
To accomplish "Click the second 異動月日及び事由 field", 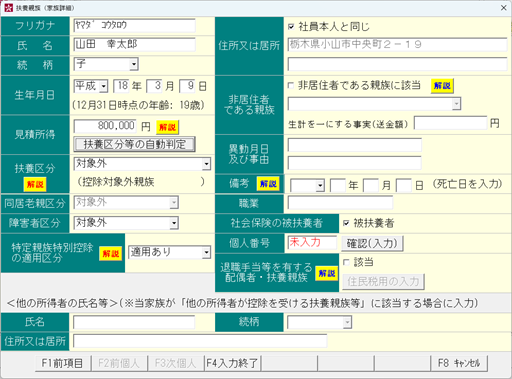I will [x=355, y=163].
